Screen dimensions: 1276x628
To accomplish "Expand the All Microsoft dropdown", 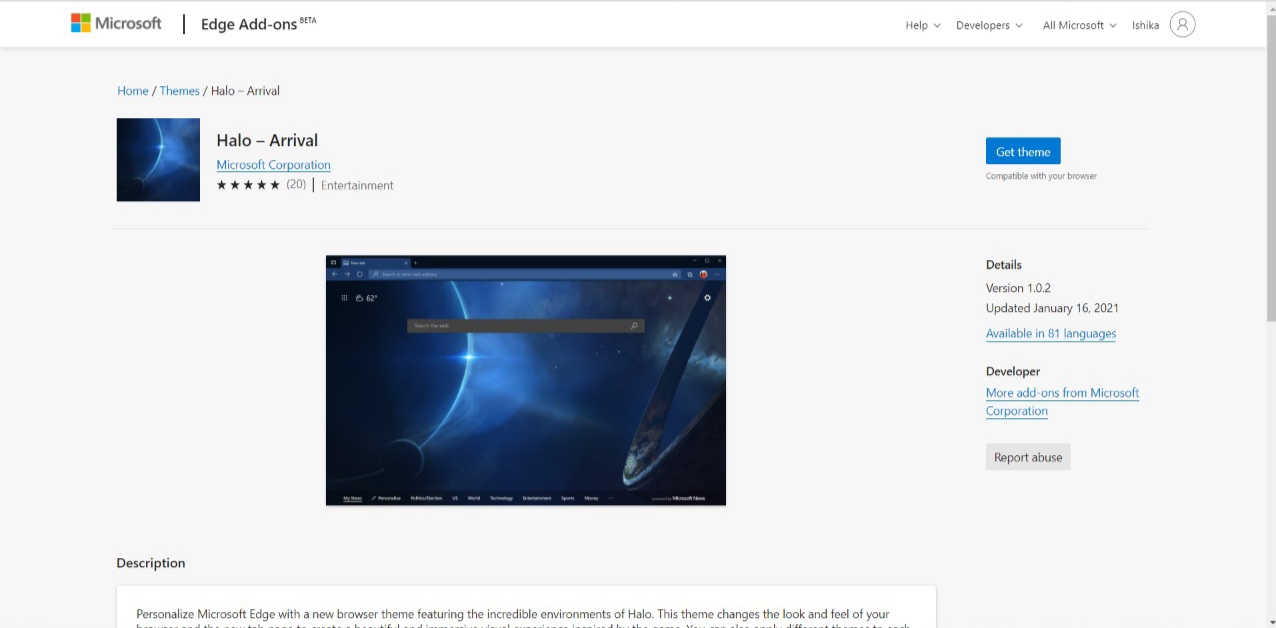I will pos(1079,25).
